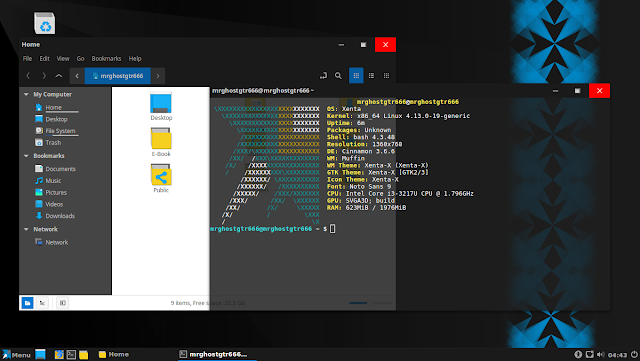Switch to list view
This screenshot has height=361, width=640.
click(371, 76)
